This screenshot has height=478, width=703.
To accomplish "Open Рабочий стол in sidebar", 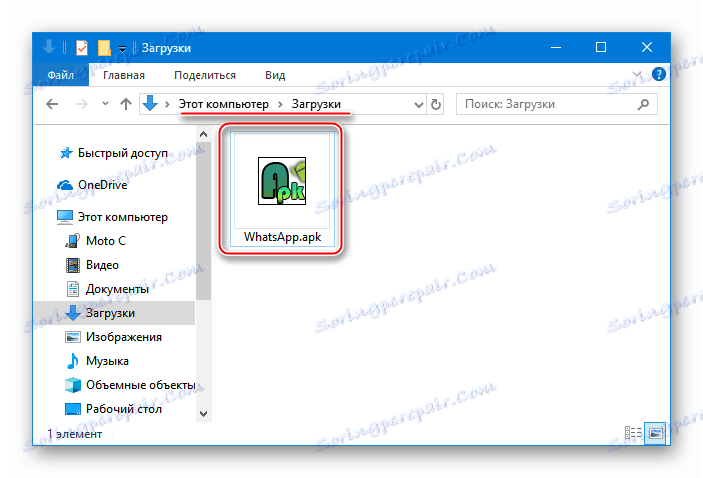I will [x=124, y=409].
